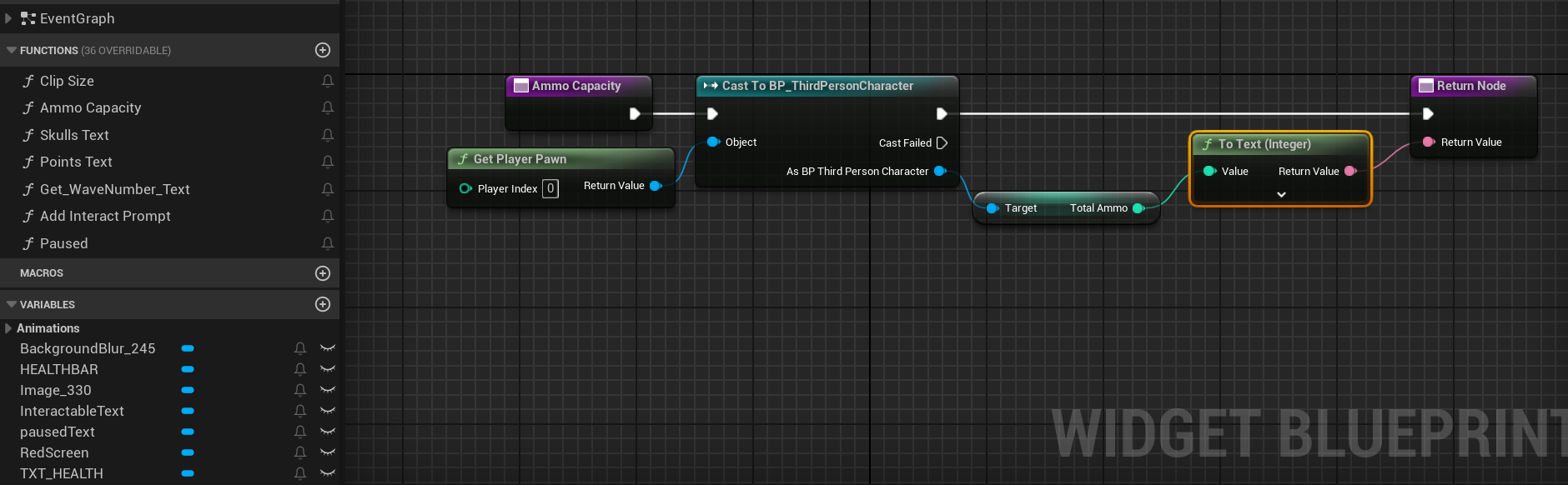Click bell icon next to HEALTHBAR variable

tap(300, 369)
